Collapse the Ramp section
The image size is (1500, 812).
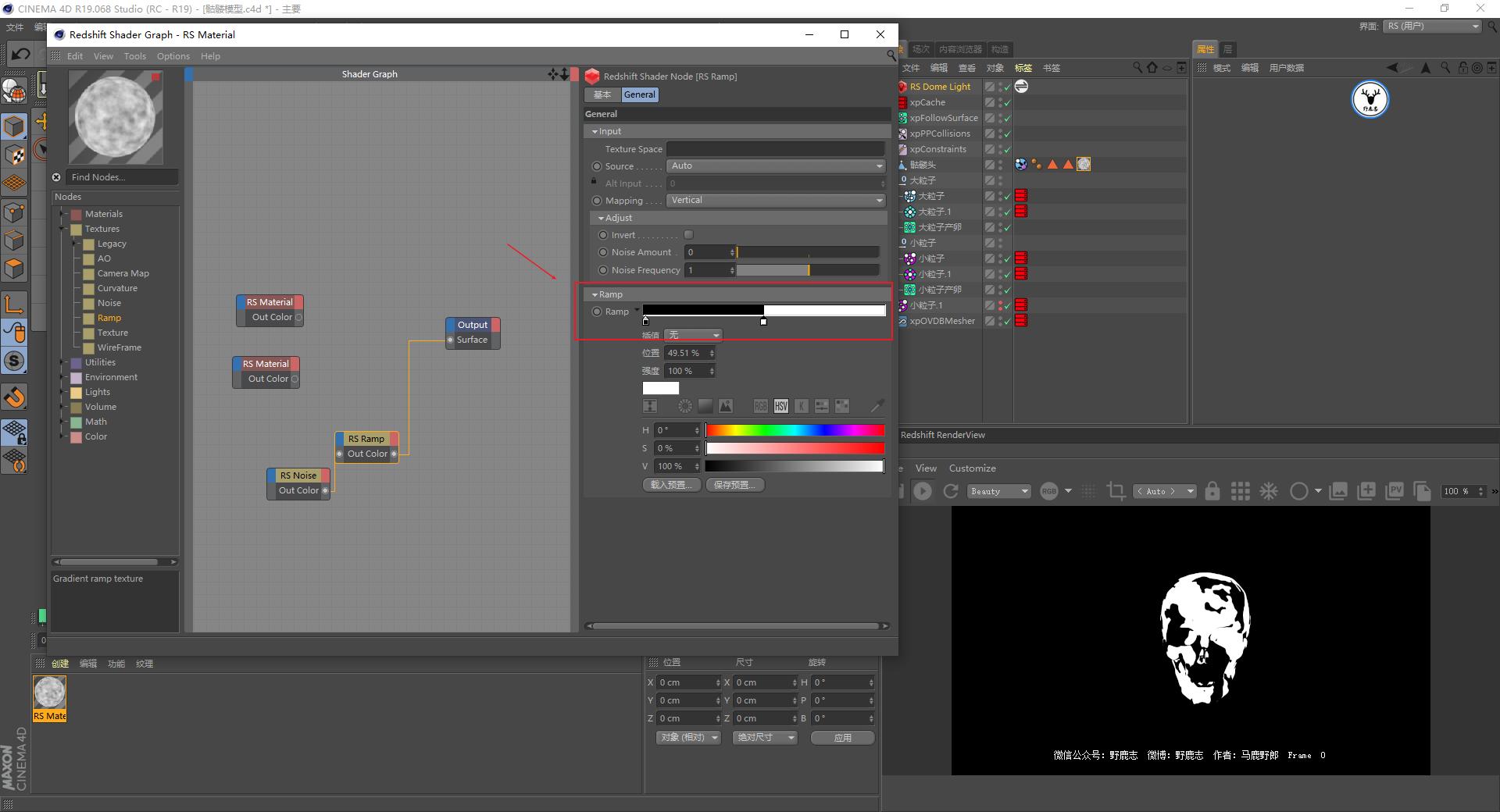click(x=595, y=294)
